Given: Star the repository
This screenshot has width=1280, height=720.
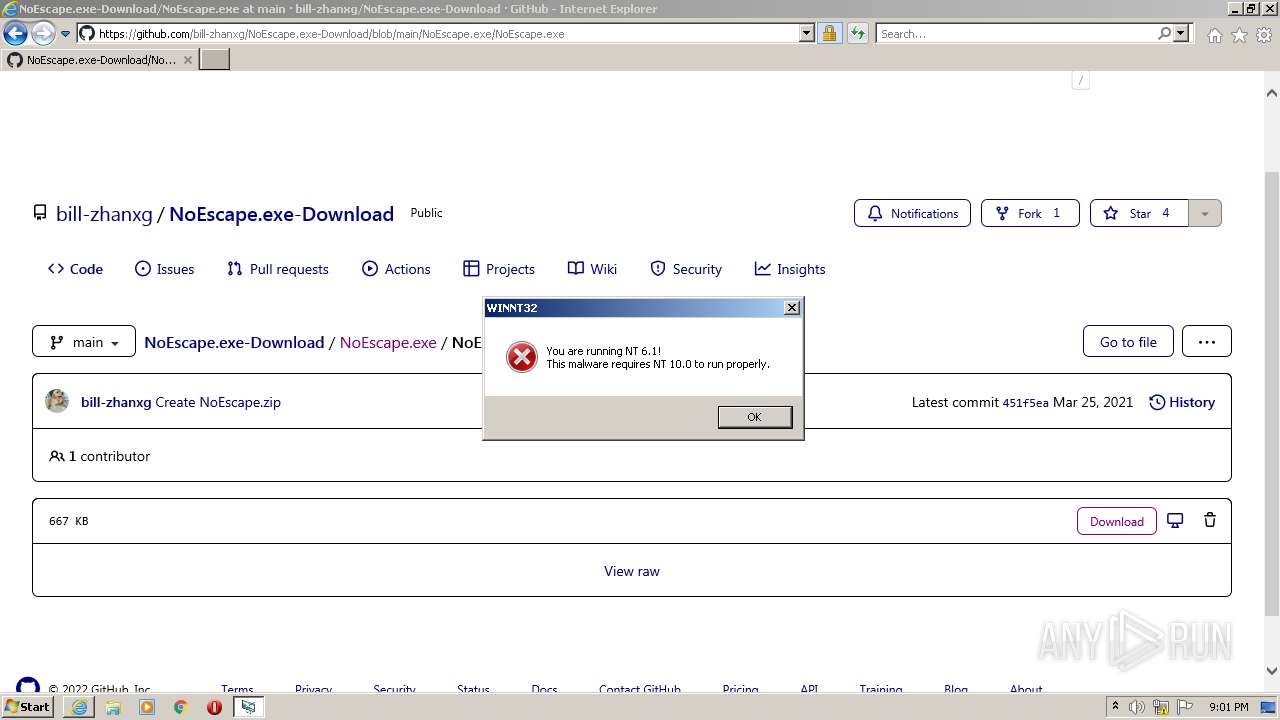Looking at the screenshot, I should coord(1139,213).
